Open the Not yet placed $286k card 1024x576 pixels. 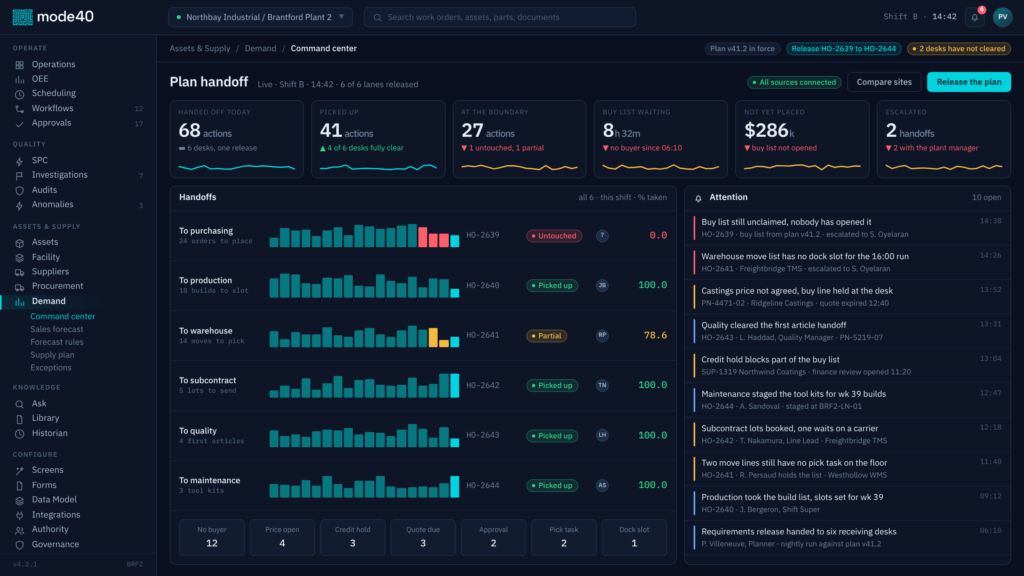click(x=802, y=139)
